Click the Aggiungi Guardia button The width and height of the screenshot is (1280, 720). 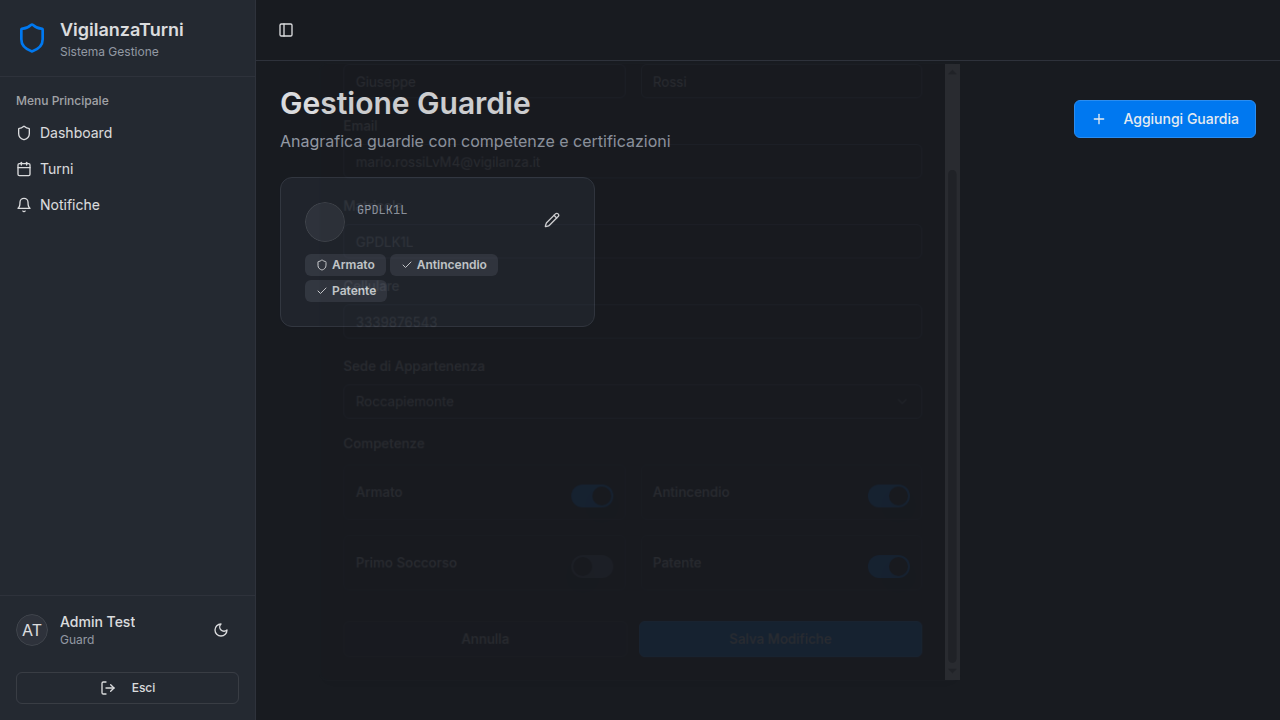tap(1164, 119)
